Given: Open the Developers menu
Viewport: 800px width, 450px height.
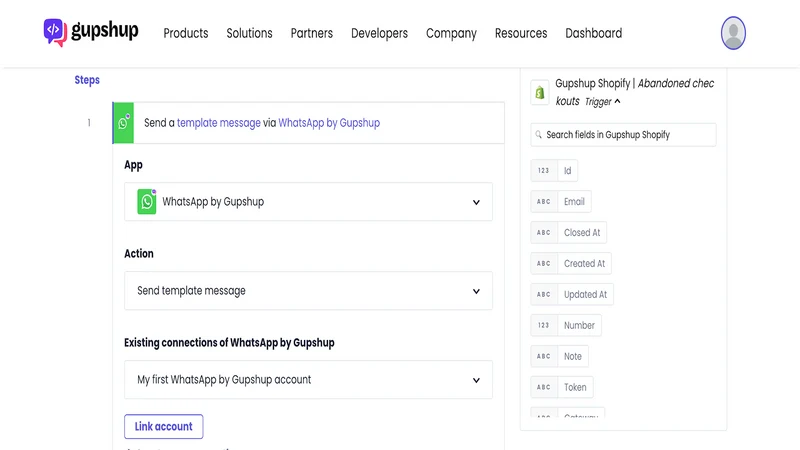Looking at the screenshot, I should (x=380, y=33).
